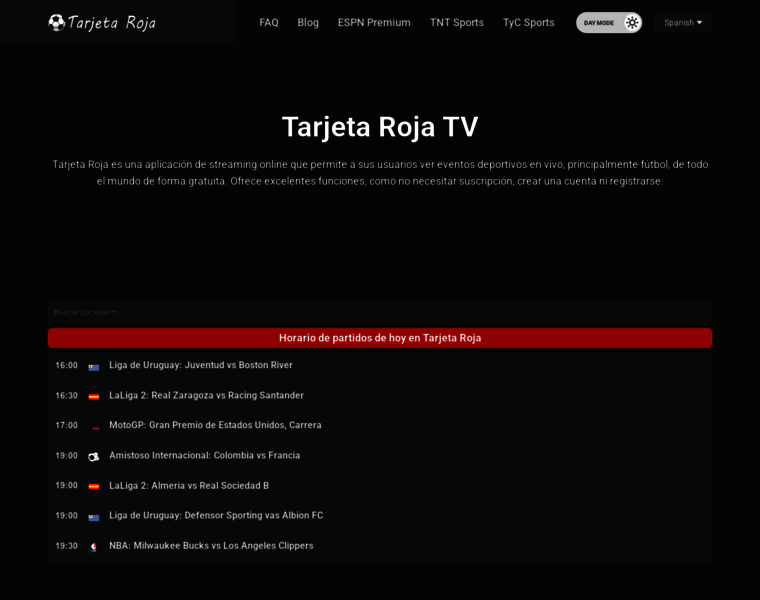Focus the 'Buscar por evento' search field
The width and height of the screenshot is (760, 600).
[x=380, y=312]
